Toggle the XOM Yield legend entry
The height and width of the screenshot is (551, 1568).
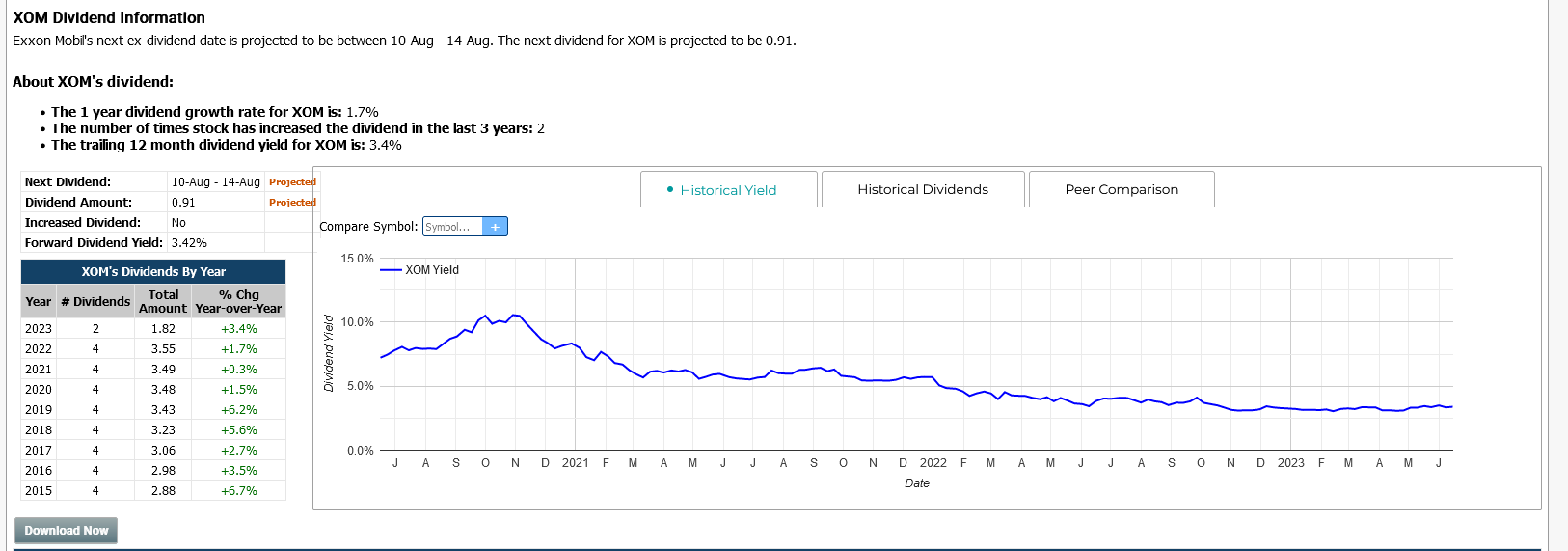pos(419,270)
